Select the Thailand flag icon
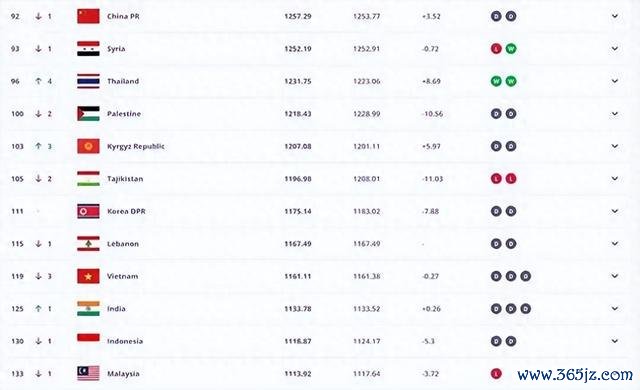640x390 pixels. [x=88, y=81]
